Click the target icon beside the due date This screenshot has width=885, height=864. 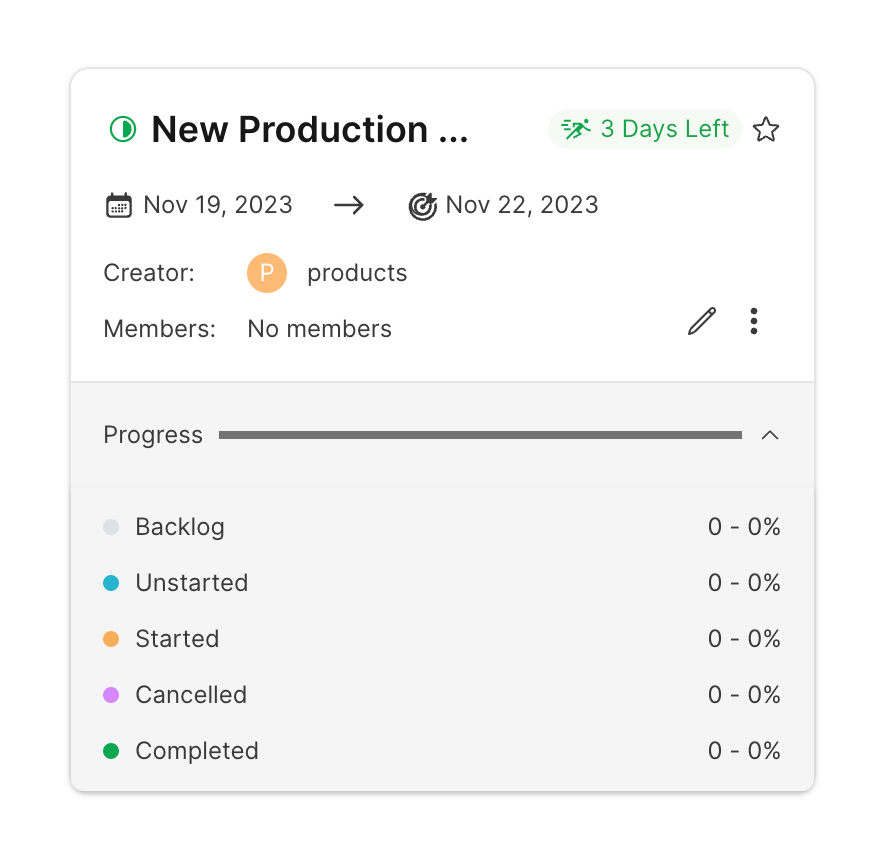(x=423, y=205)
